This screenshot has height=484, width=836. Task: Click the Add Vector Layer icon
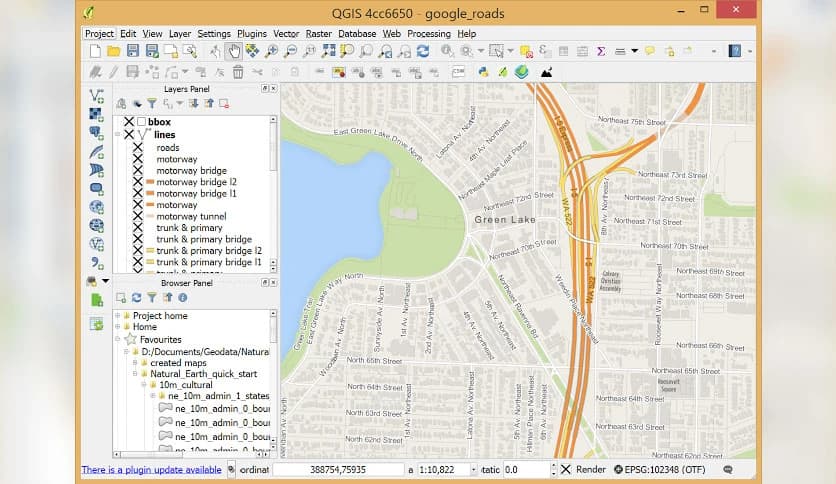[97, 96]
